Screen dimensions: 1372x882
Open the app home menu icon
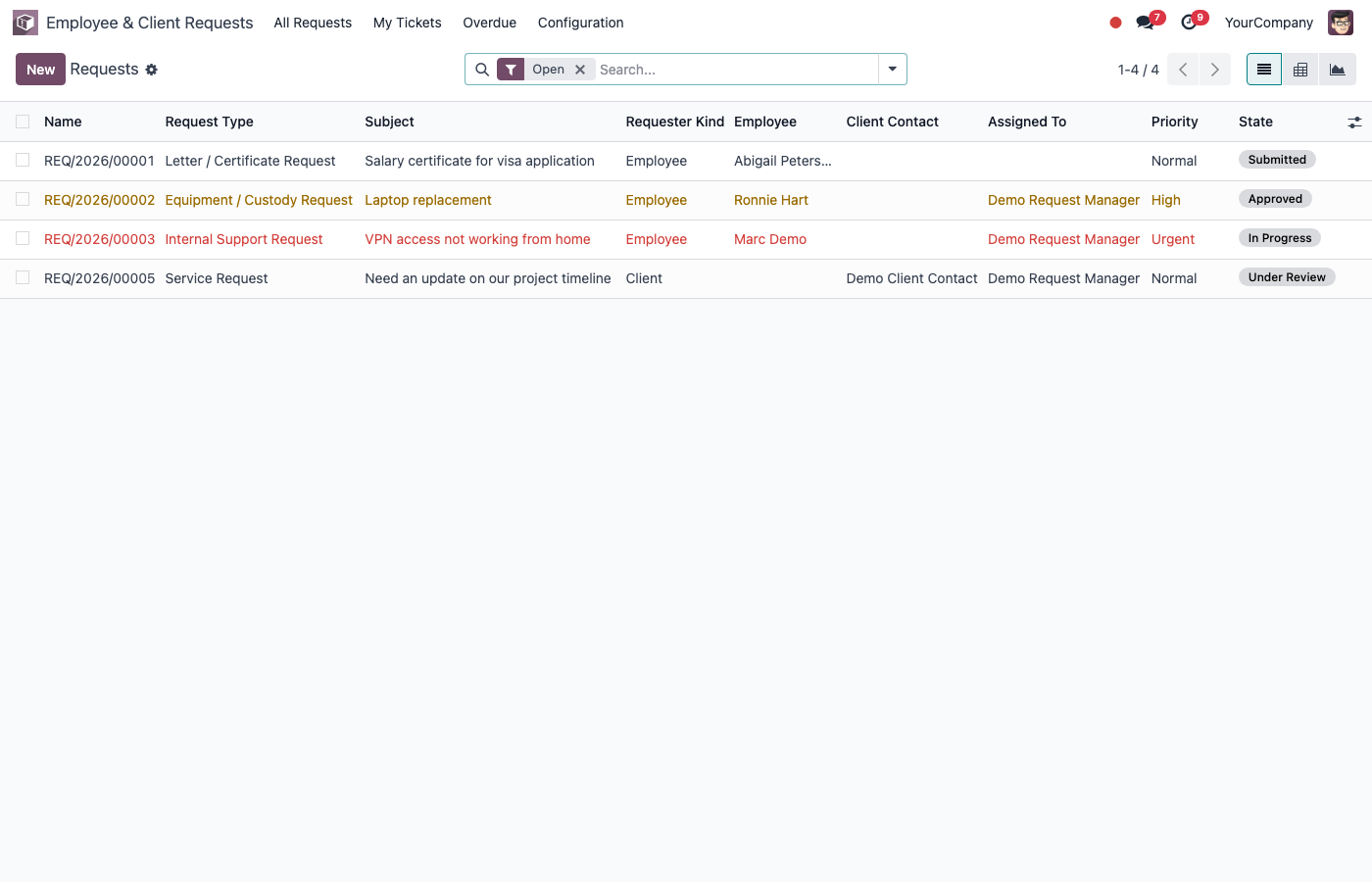[25, 23]
